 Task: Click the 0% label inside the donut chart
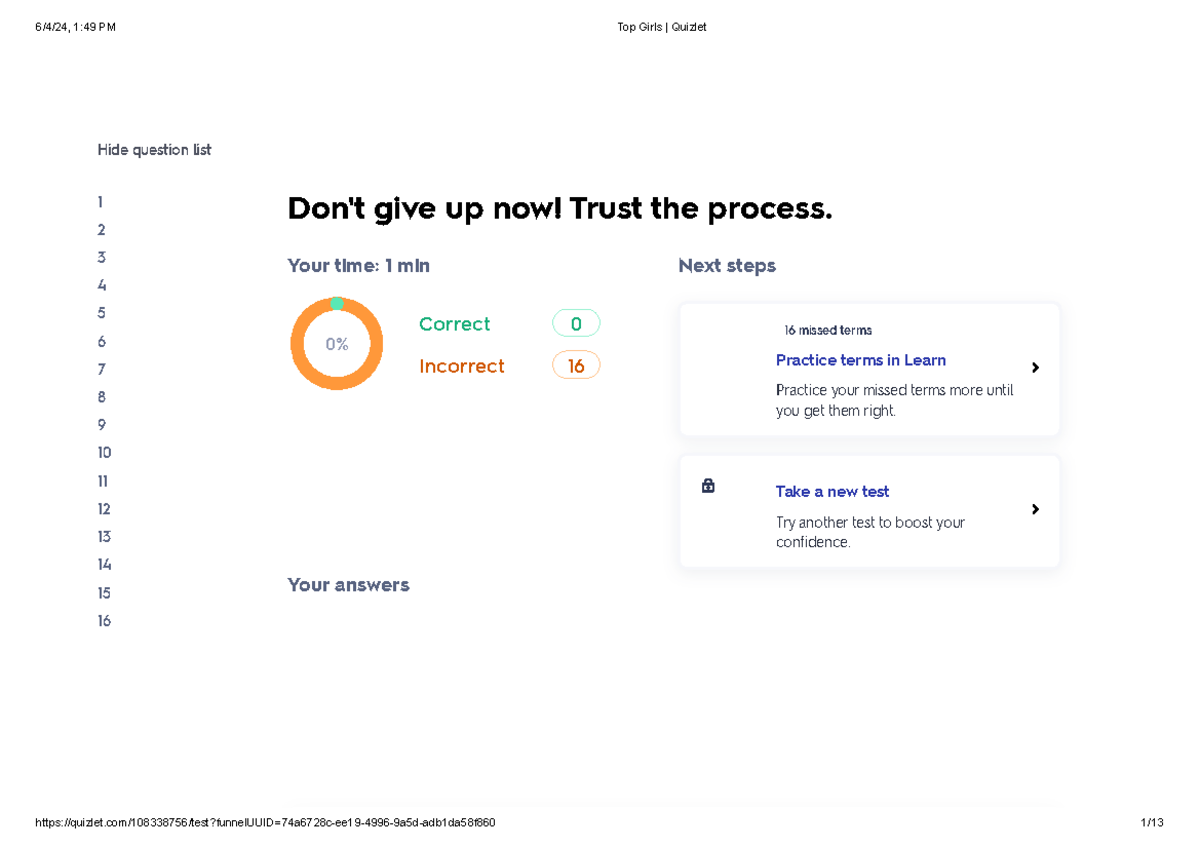pyautogui.click(x=337, y=343)
